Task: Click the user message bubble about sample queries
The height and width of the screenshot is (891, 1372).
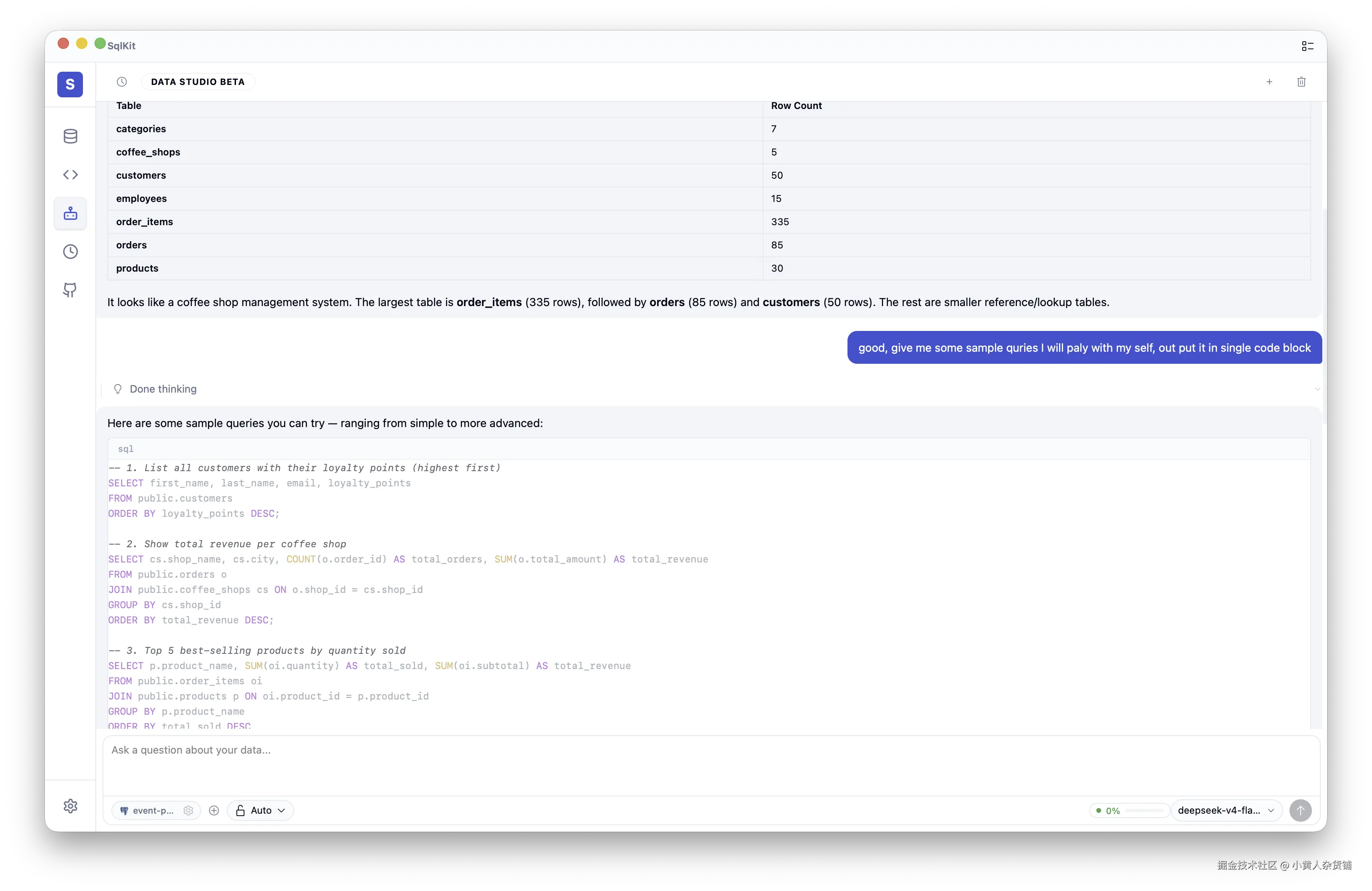Action: pos(1084,347)
